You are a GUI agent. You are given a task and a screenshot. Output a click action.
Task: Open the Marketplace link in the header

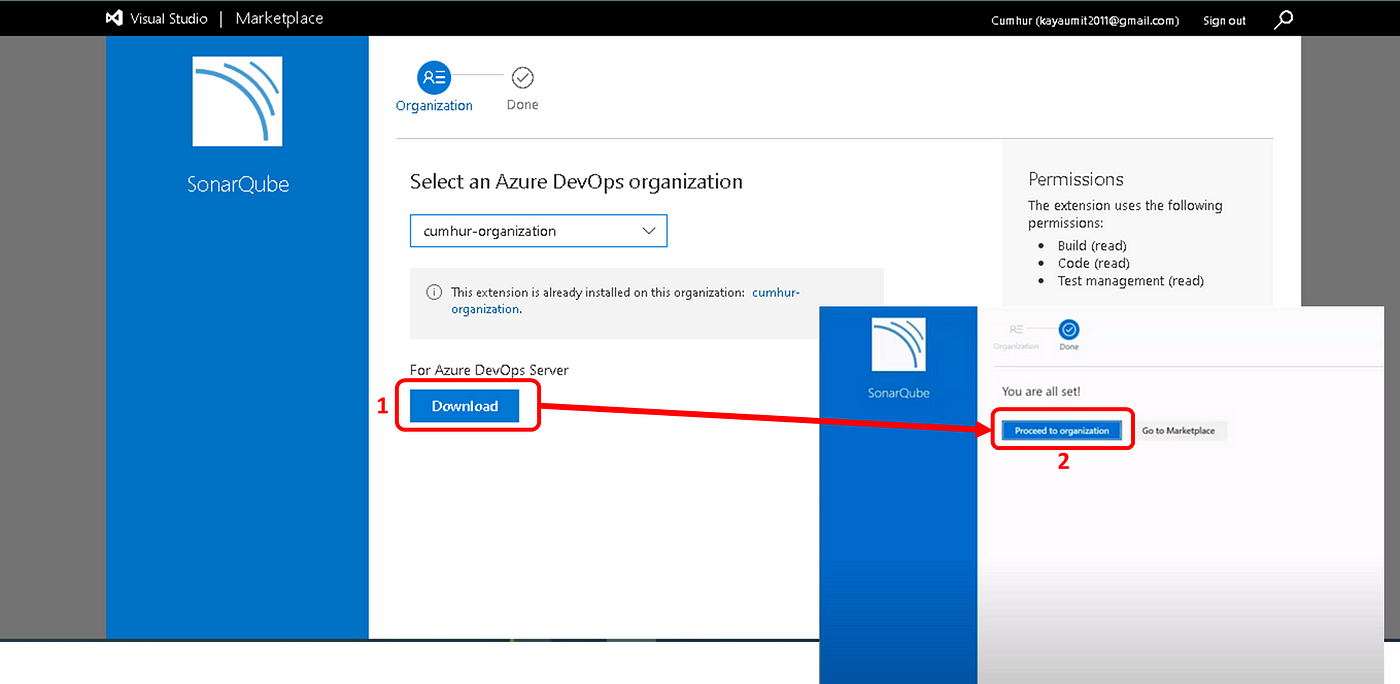[279, 19]
